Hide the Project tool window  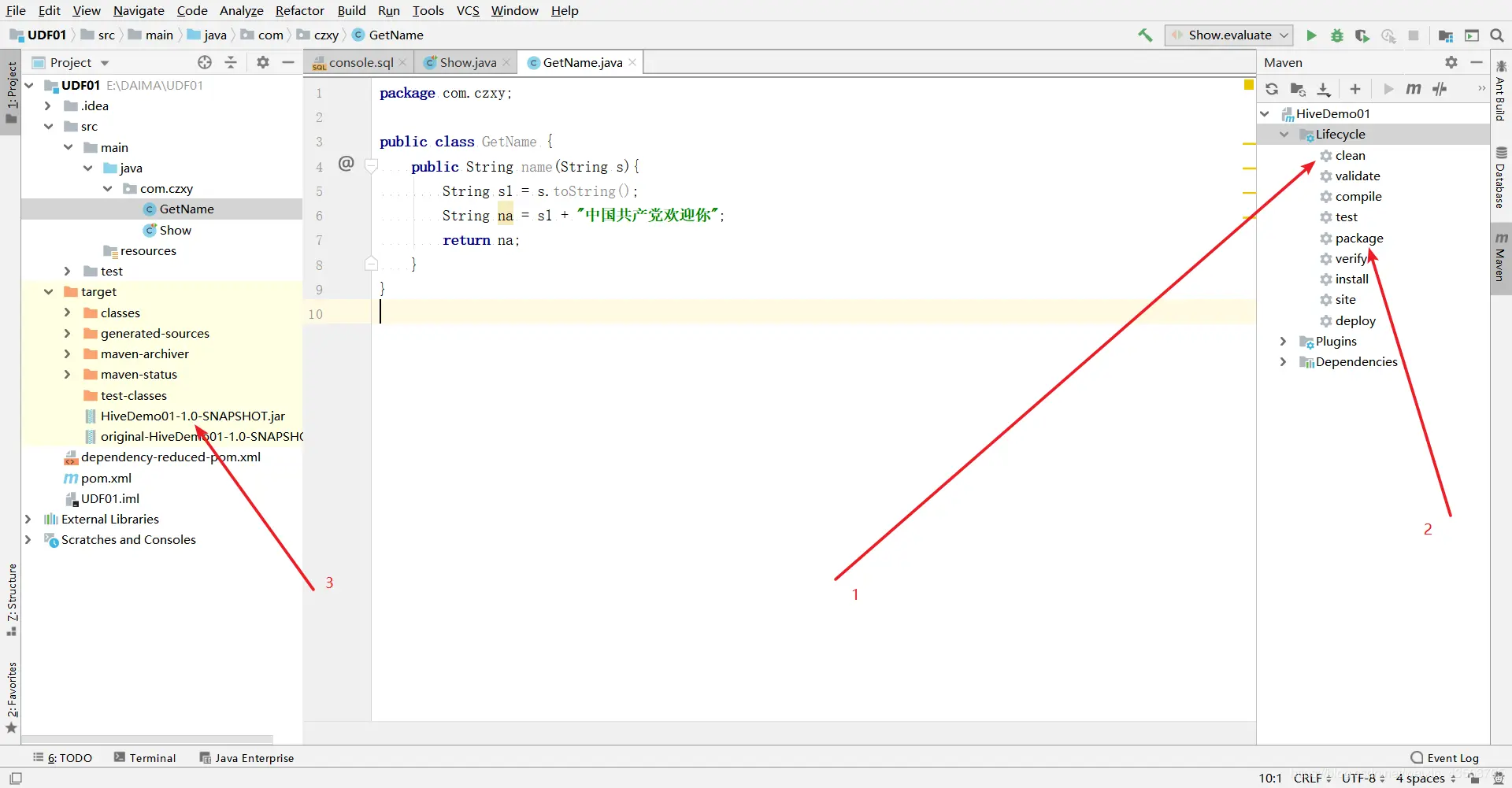(288, 62)
